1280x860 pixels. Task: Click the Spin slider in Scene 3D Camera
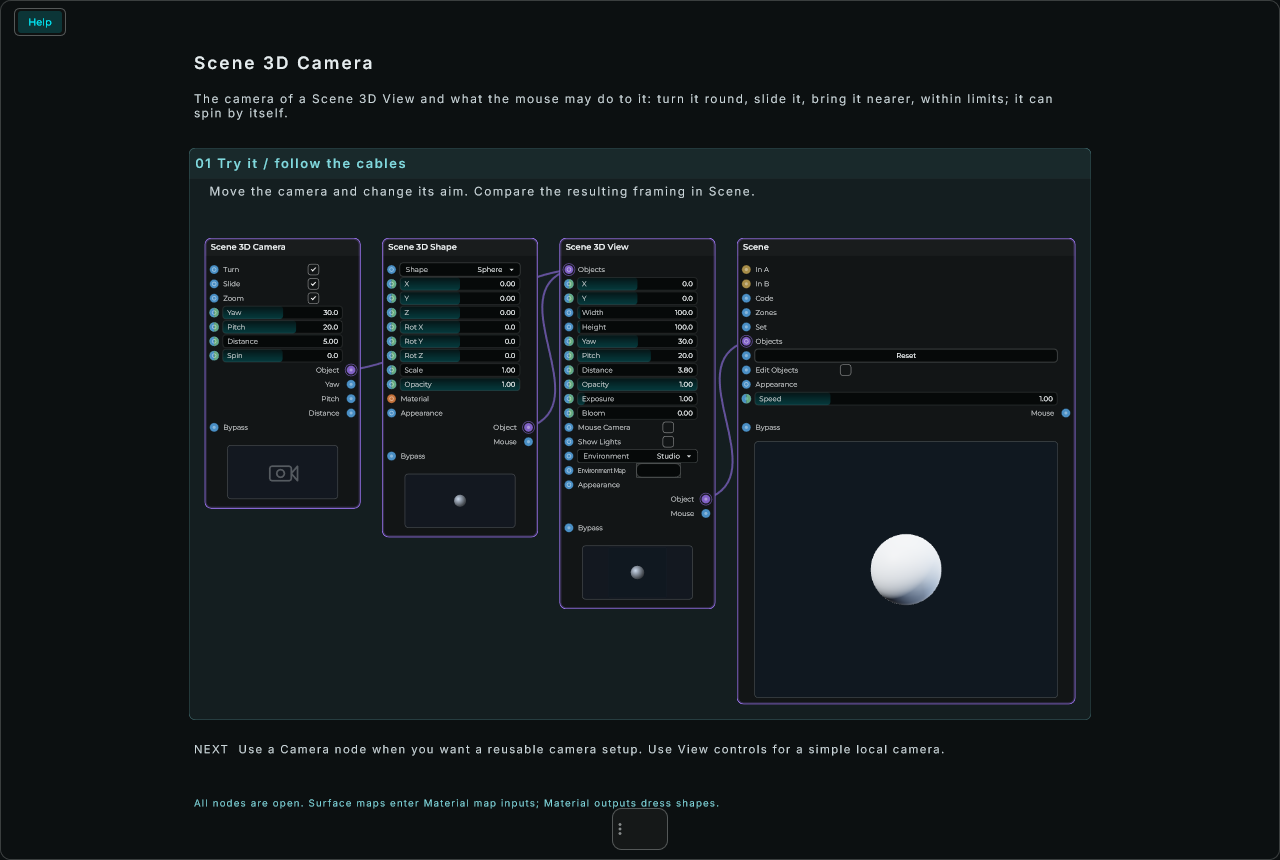point(282,356)
